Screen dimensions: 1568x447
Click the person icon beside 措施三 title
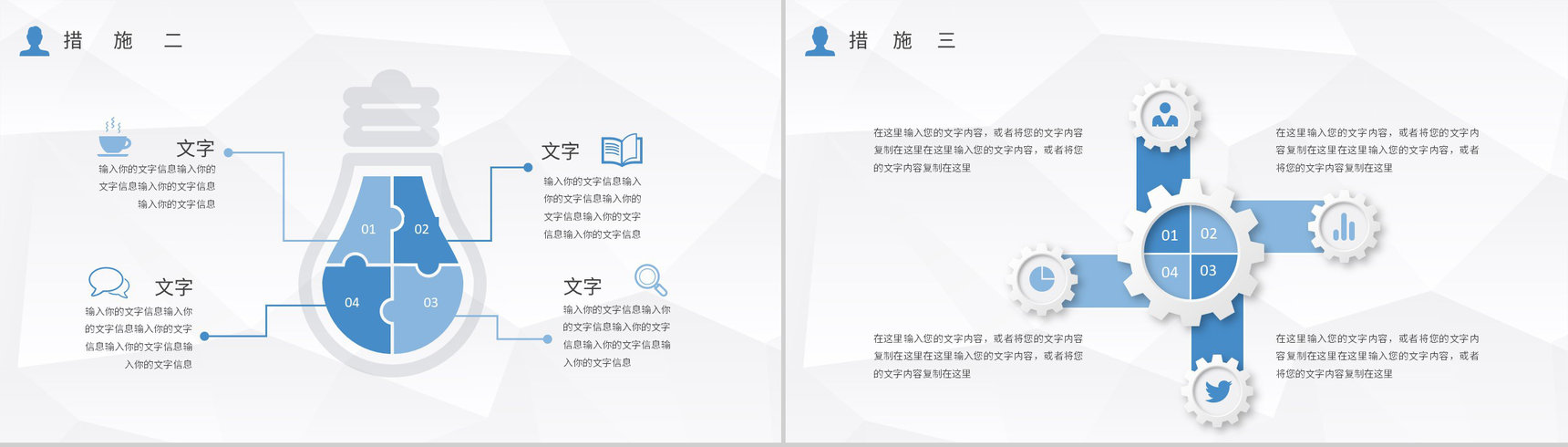tap(820, 41)
